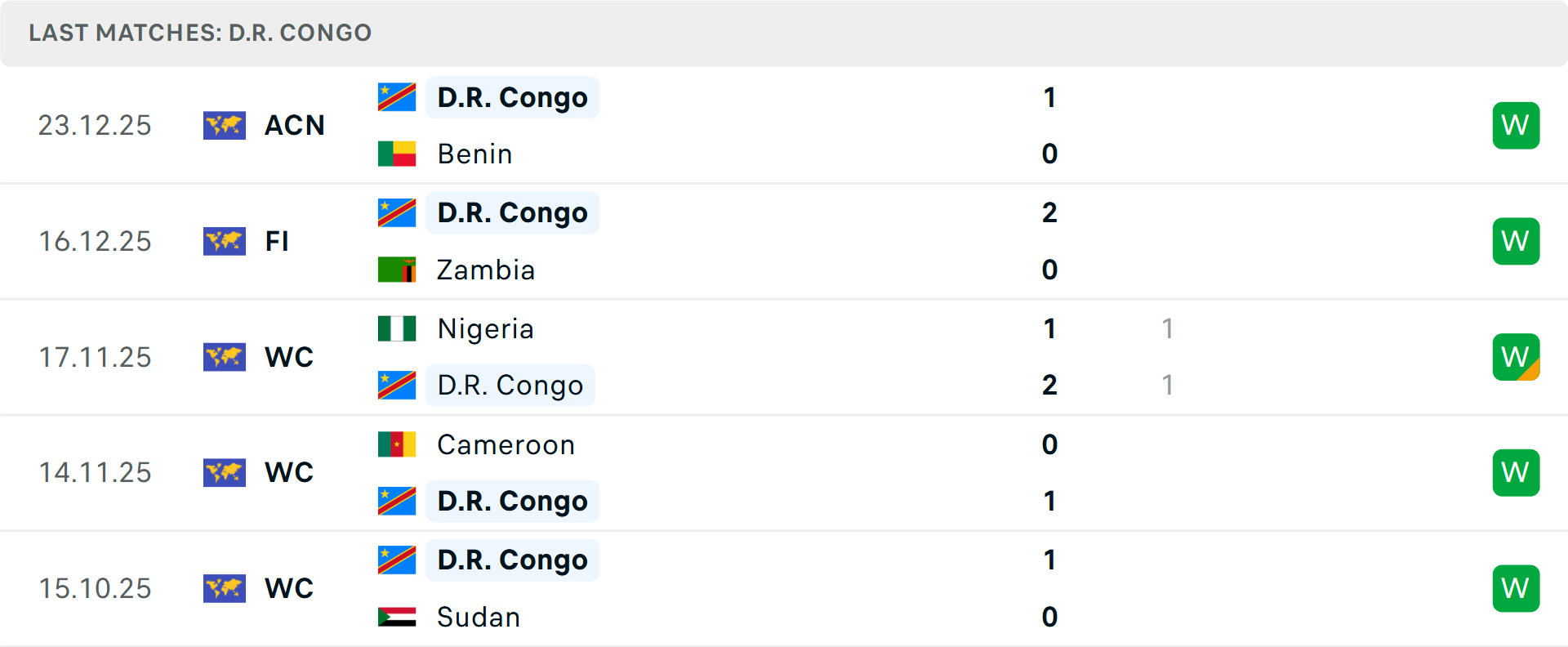1568x647 pixels.
Task: Click the Benin flag icon
Action: [x=397, y=154]
